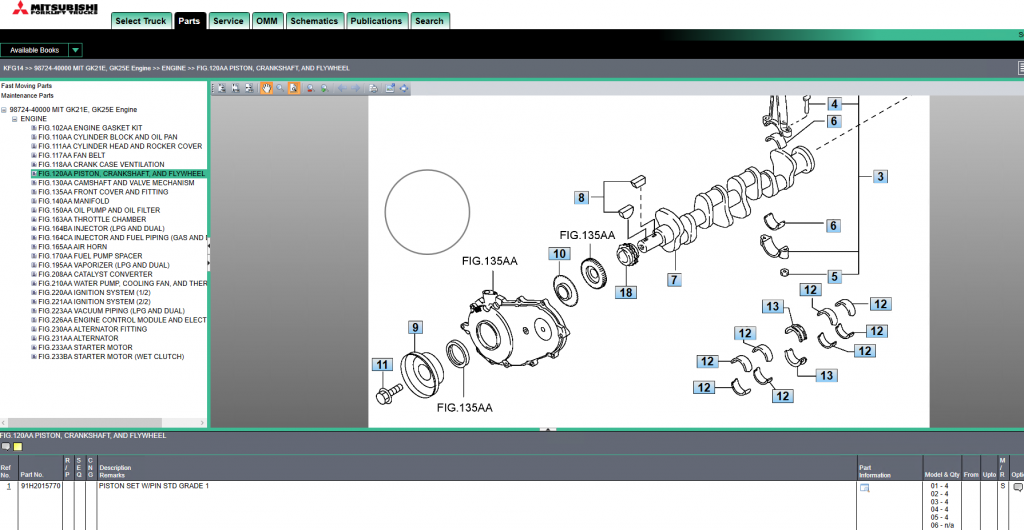This screenshot has width=1024, height=530.
Task: Click the first page layout toolbar icon
Action: click(x=221, y=88)
